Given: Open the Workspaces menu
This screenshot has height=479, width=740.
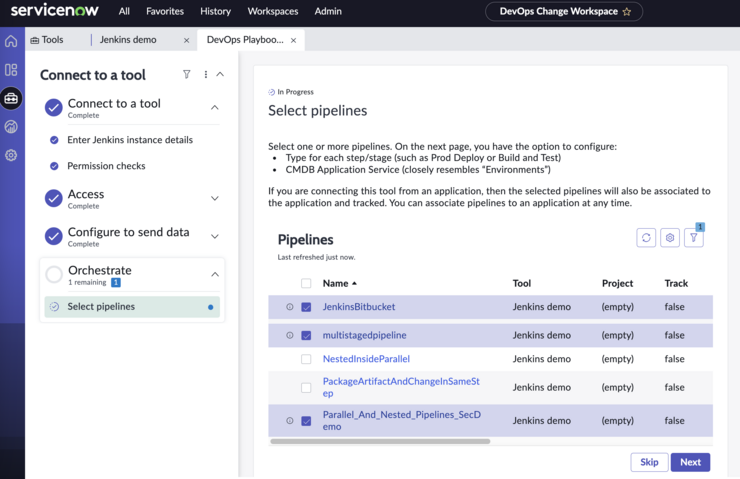Looking at the screenshot, I should click(273, 11).
